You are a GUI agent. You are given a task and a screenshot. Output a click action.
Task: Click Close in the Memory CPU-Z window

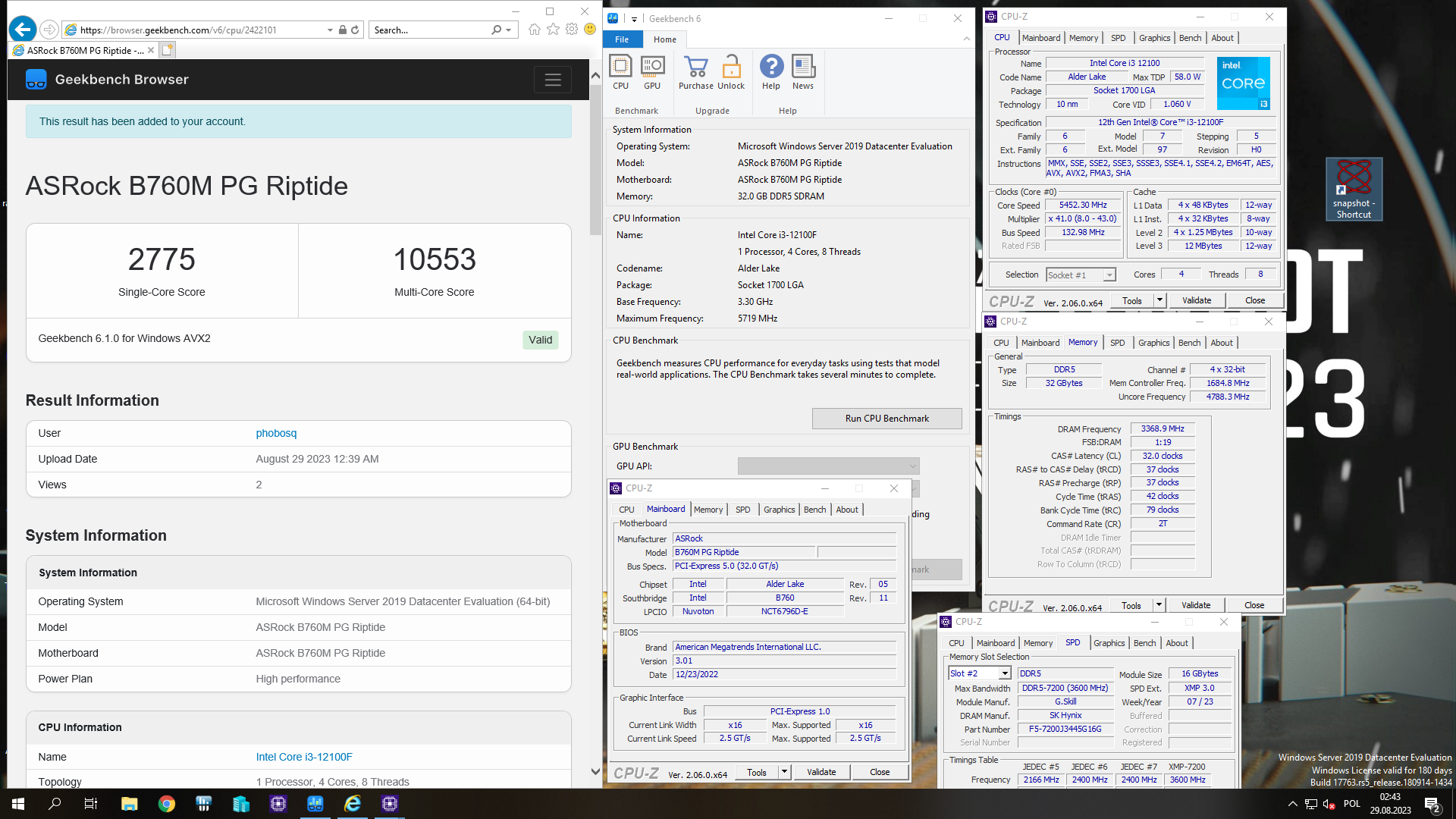(1254, 605)
